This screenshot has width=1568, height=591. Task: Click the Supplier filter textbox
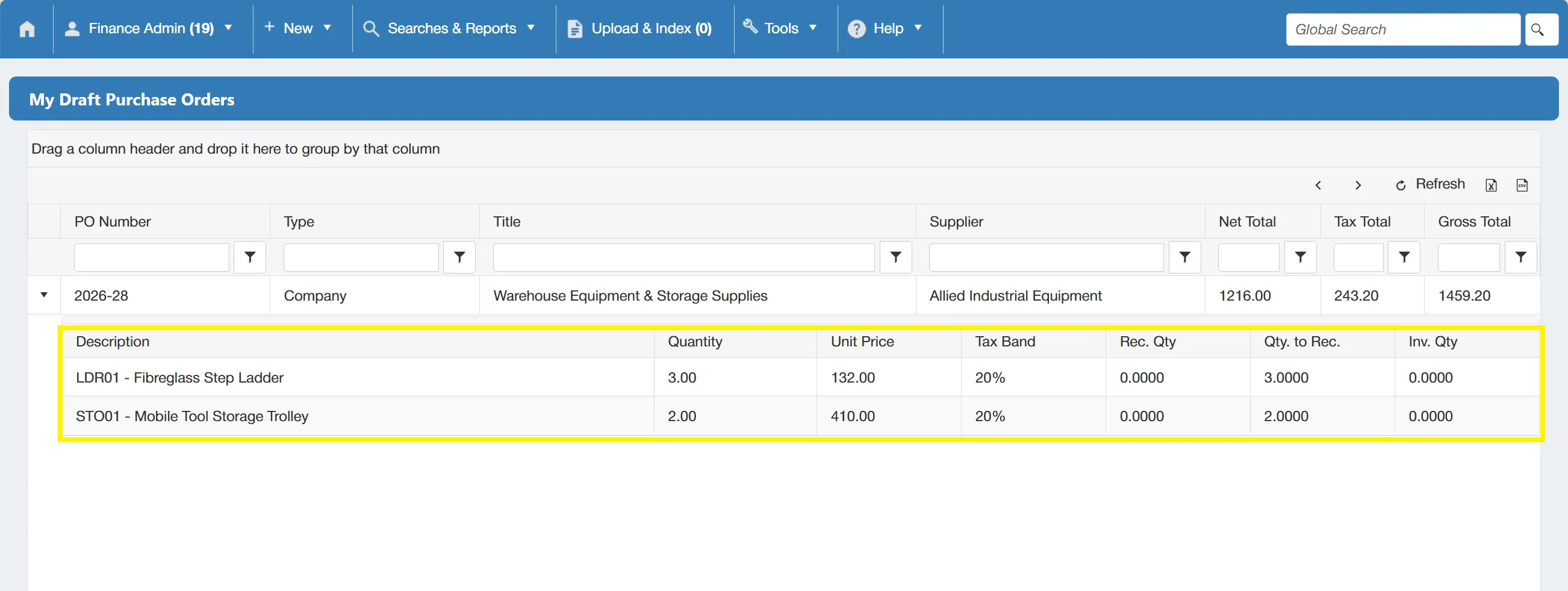point(1046,257)
